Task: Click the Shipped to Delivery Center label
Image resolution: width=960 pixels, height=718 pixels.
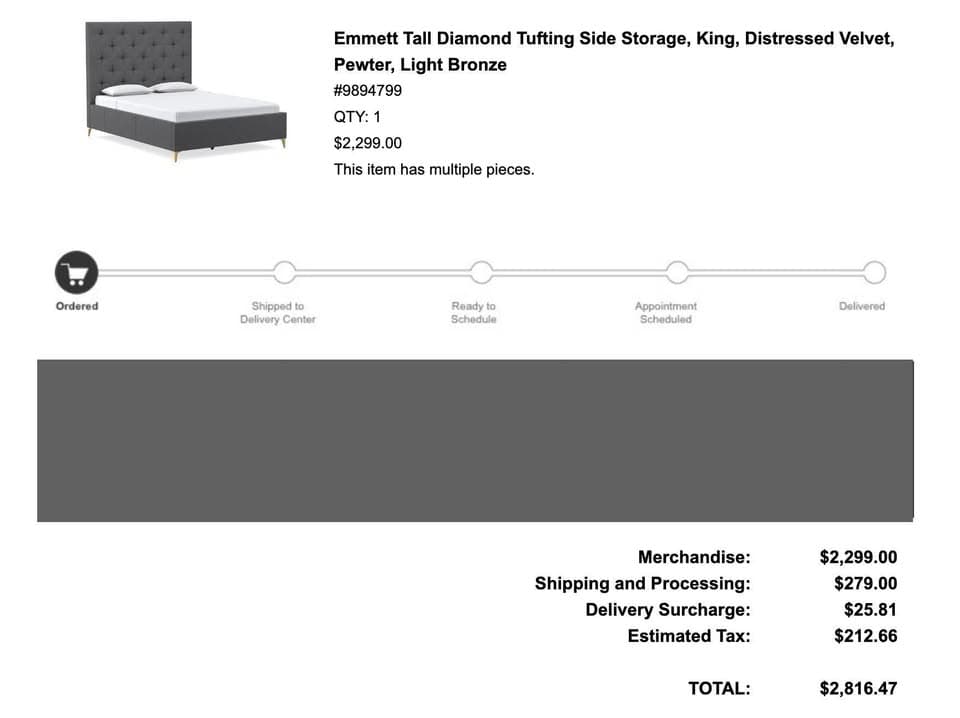Action: [278, 312]
